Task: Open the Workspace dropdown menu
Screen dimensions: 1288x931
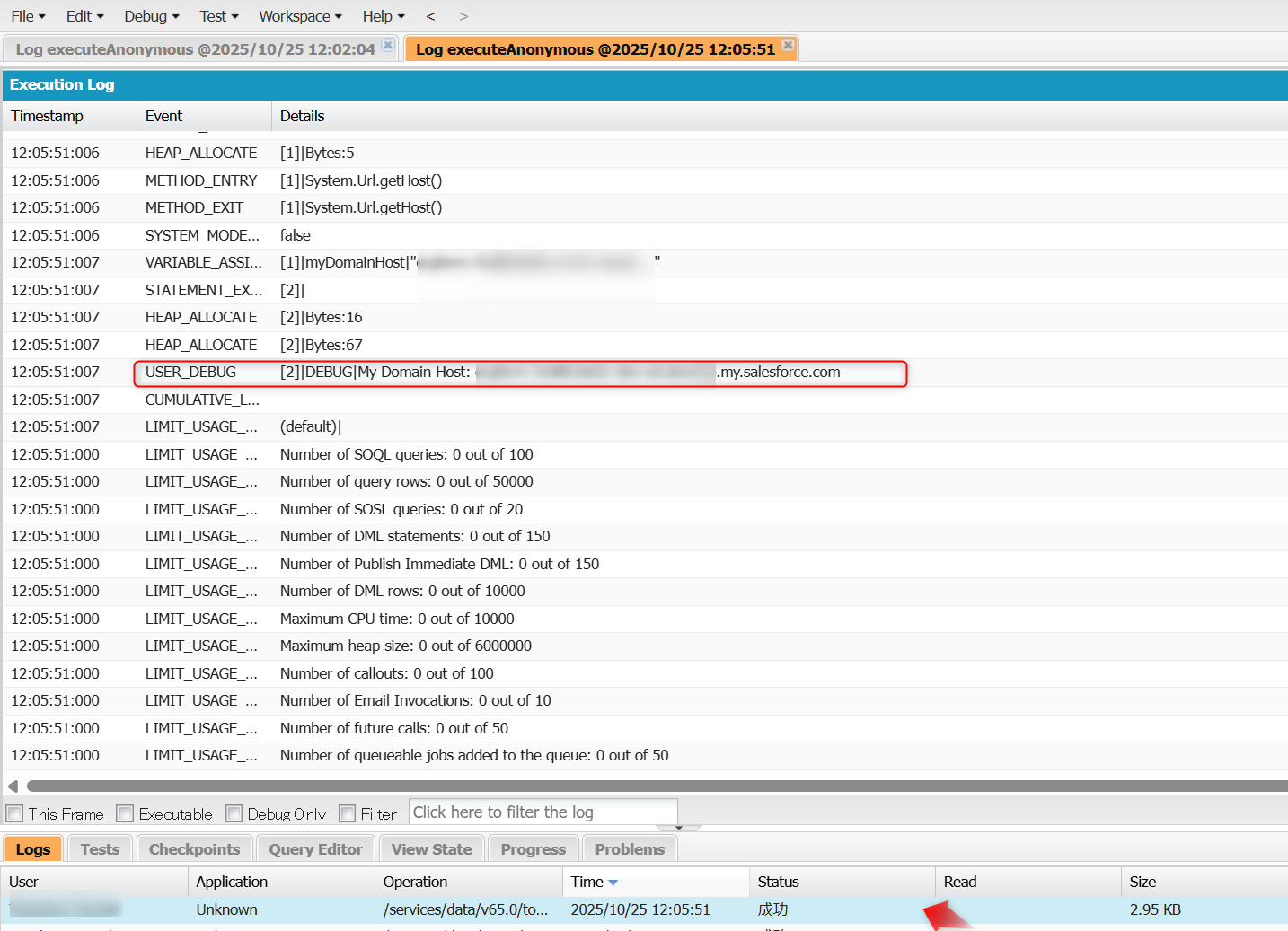Action: tap(300, 16)
